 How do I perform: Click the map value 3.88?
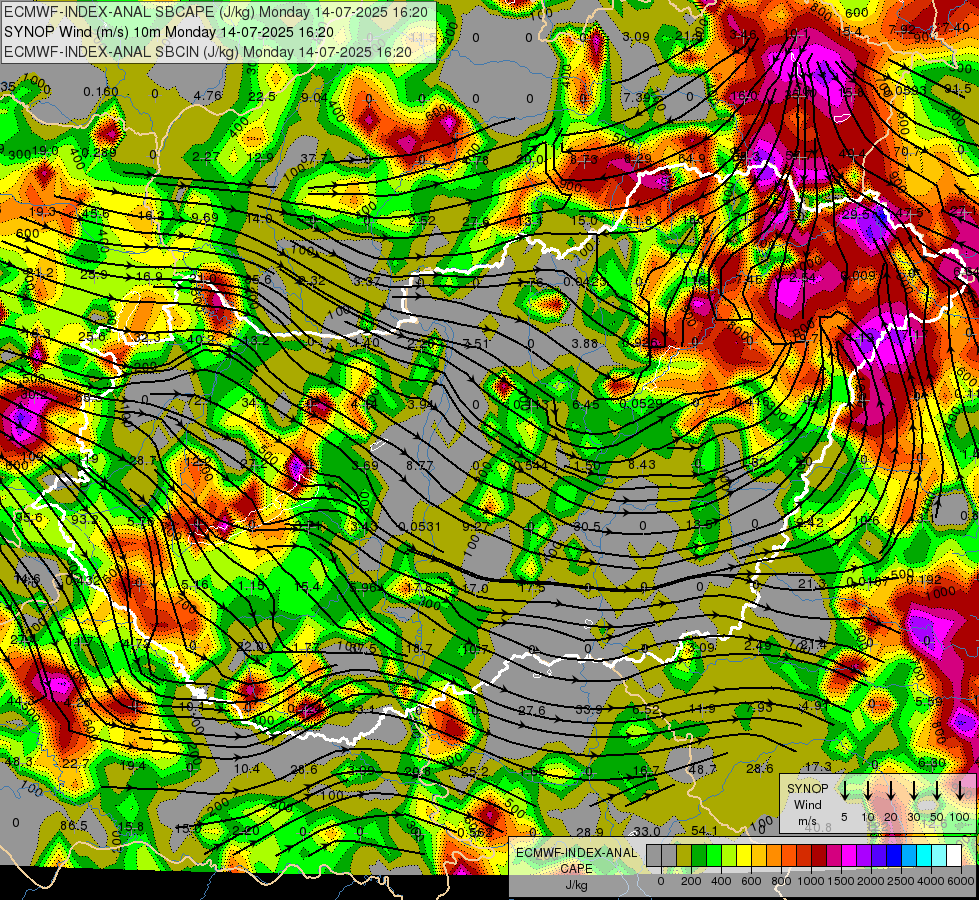point(584,343)
